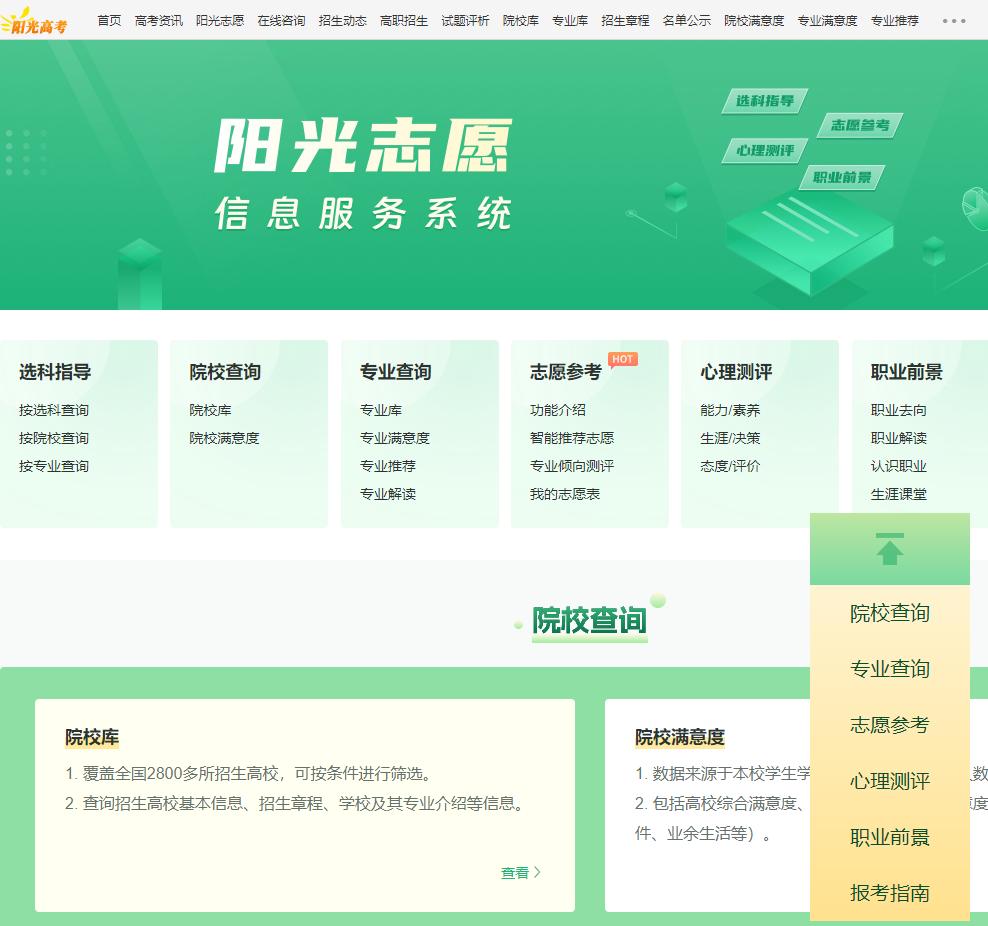The image size is (988, 926).
Task: Open 按专业查询 link
Action: point(54,466)
